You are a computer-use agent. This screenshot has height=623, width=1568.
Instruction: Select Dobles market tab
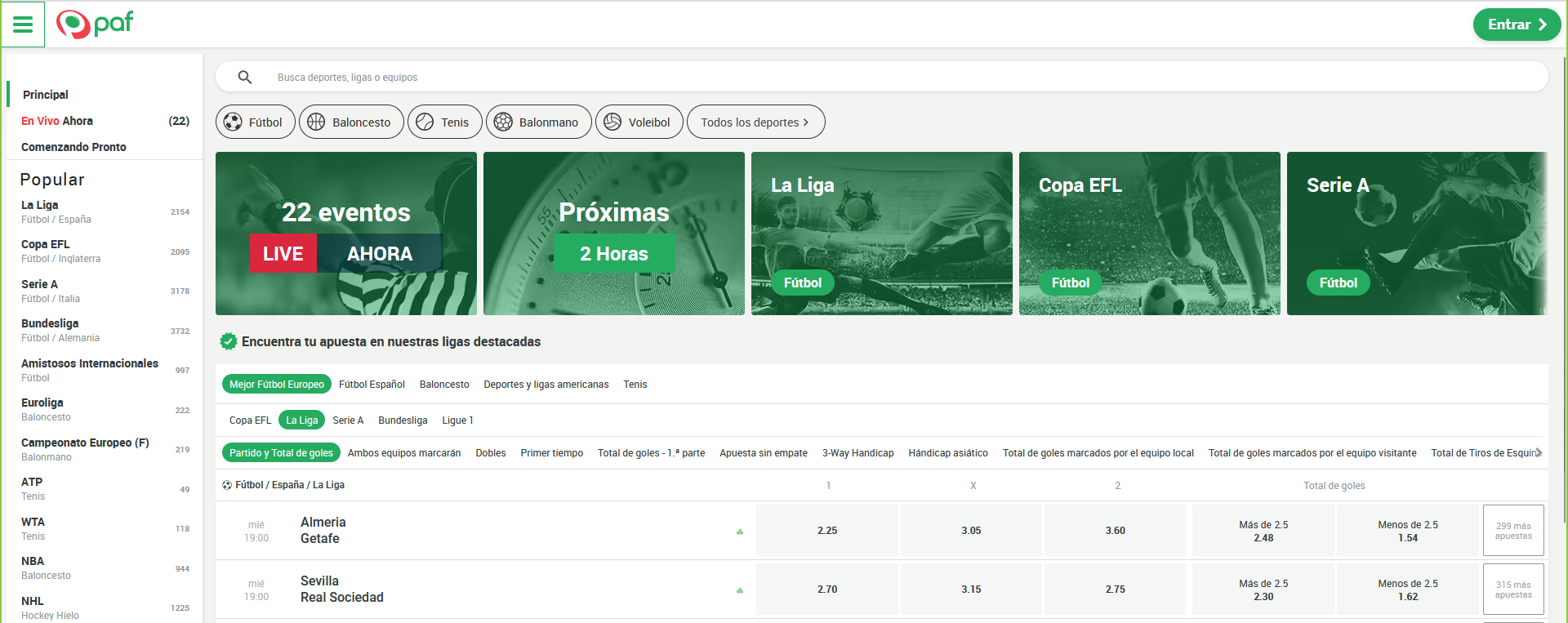(491, 452)
